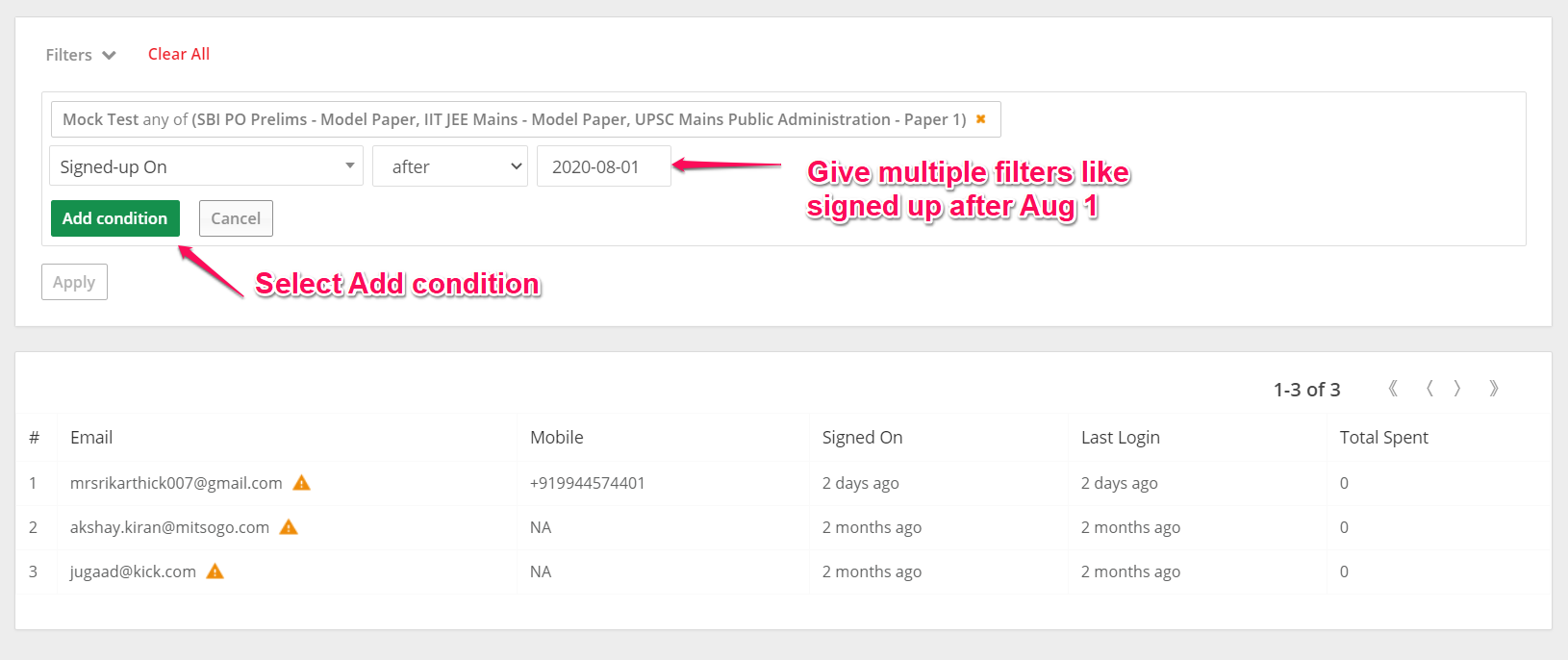The height and width of the screenshot is (660, 1568).
Task: Click the Total Spent column header
Action: [1383, 438]
